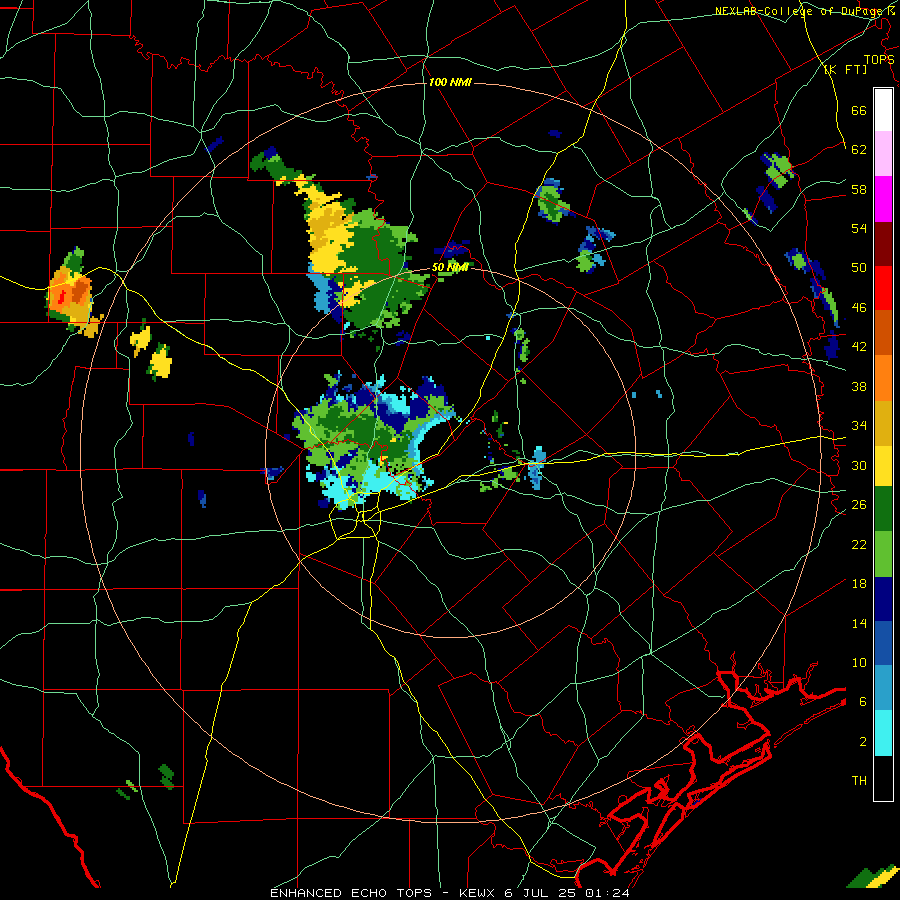Click the "10" legend value
Viewport: 900px width, 900px height.
[859, 662]
